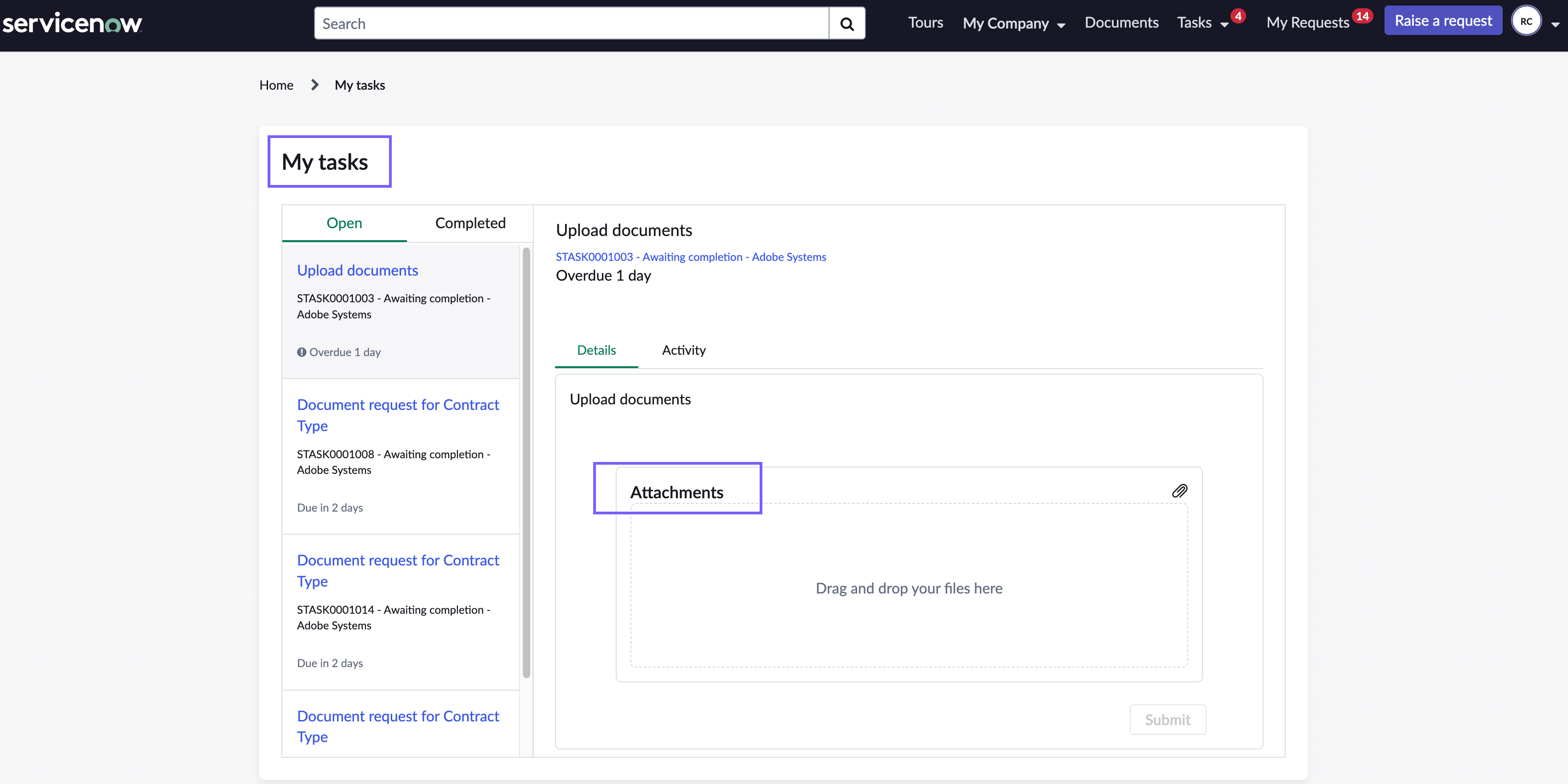Open the Upload documents task in list
The height and width of the screenshot is (784, 1568).
point(357,271)
